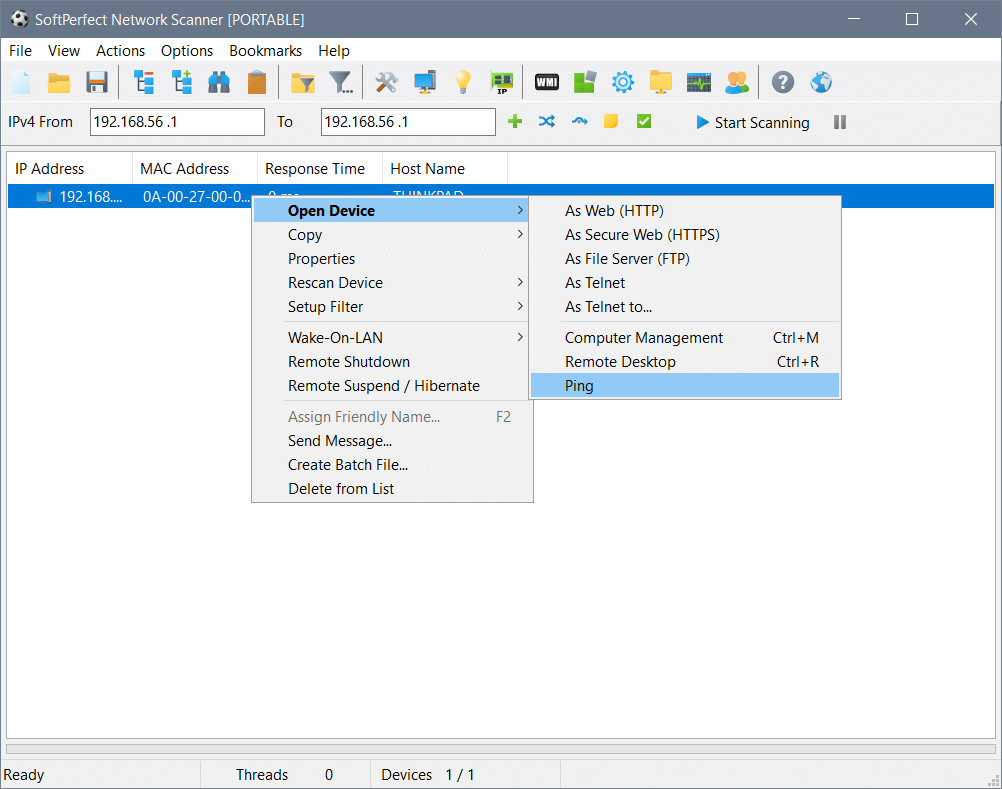Select Properties in context menu
1002x789 pixels.
(x=391, y=259)
